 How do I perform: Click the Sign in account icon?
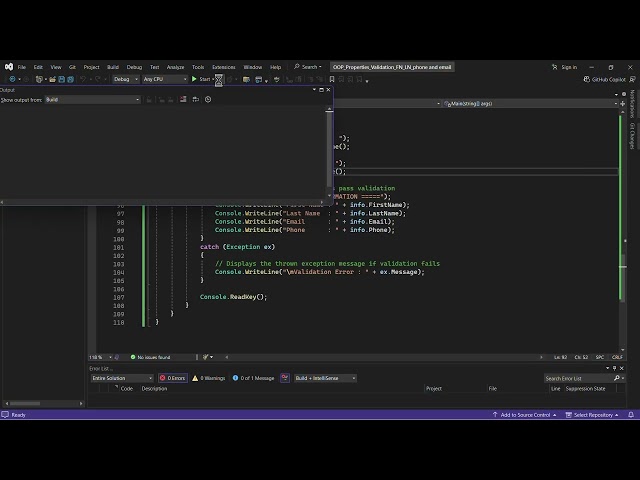(x=554, y=67)
